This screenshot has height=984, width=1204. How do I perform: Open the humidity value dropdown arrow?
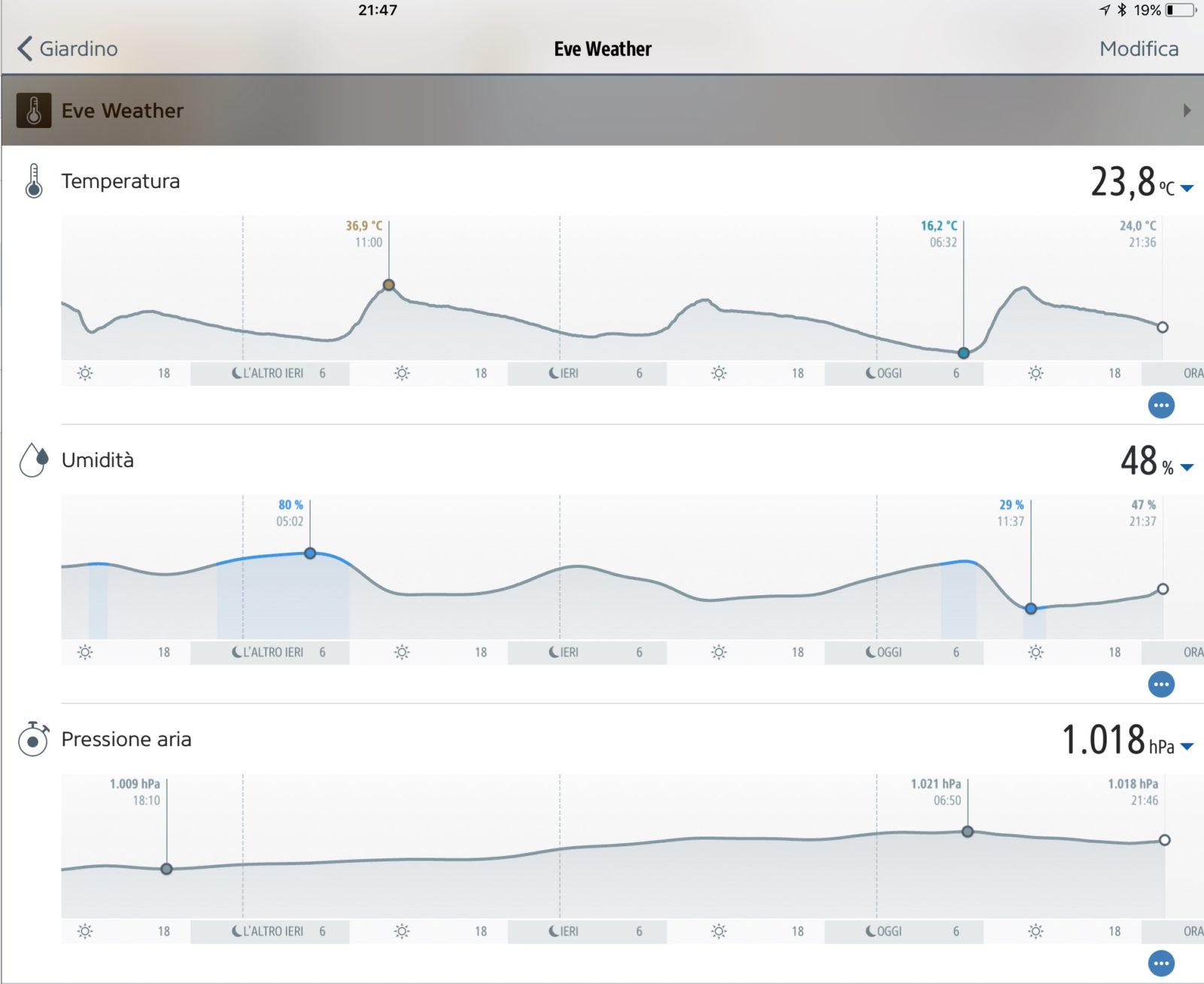[1187, 467]
